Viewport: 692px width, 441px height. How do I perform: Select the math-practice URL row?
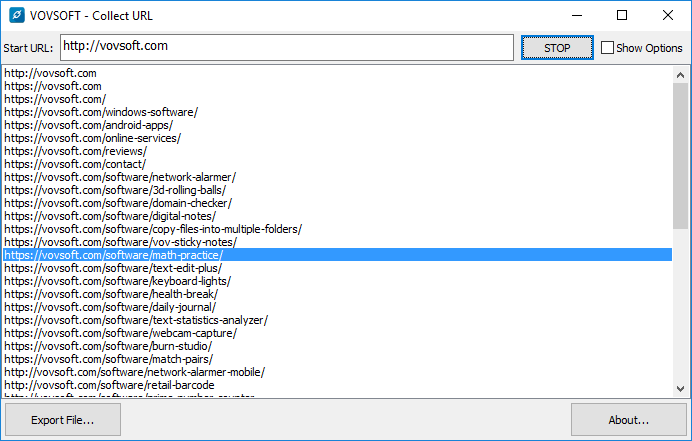tap(113, 255)
